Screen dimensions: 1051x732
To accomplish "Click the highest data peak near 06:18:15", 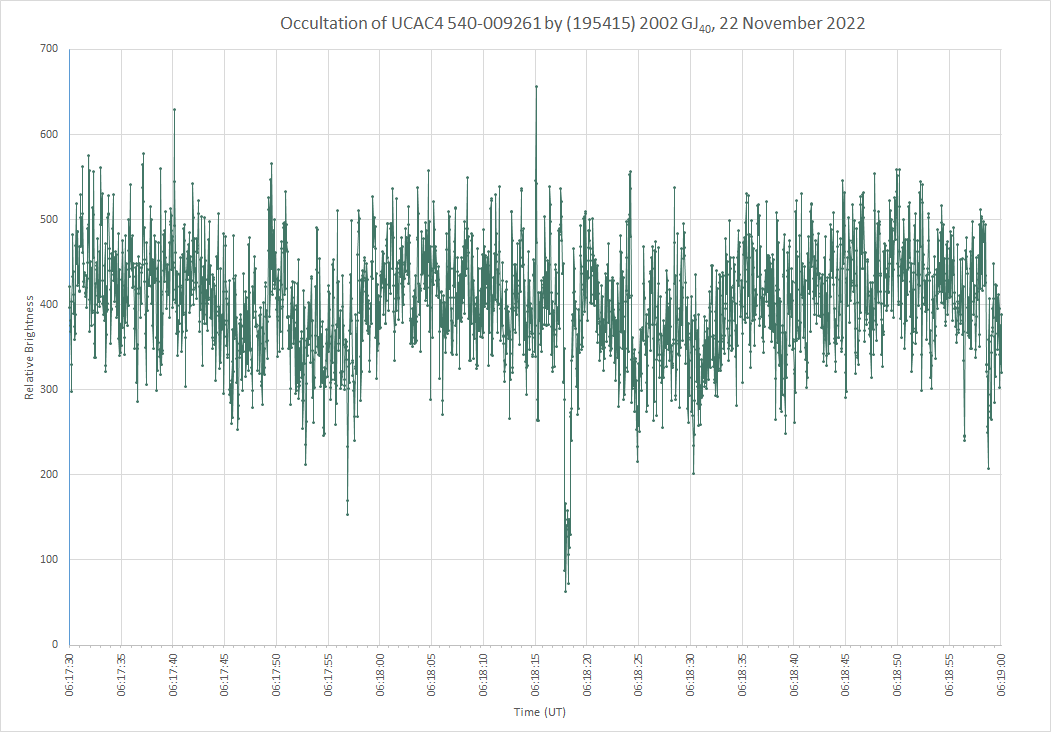I will click(536, 86).
